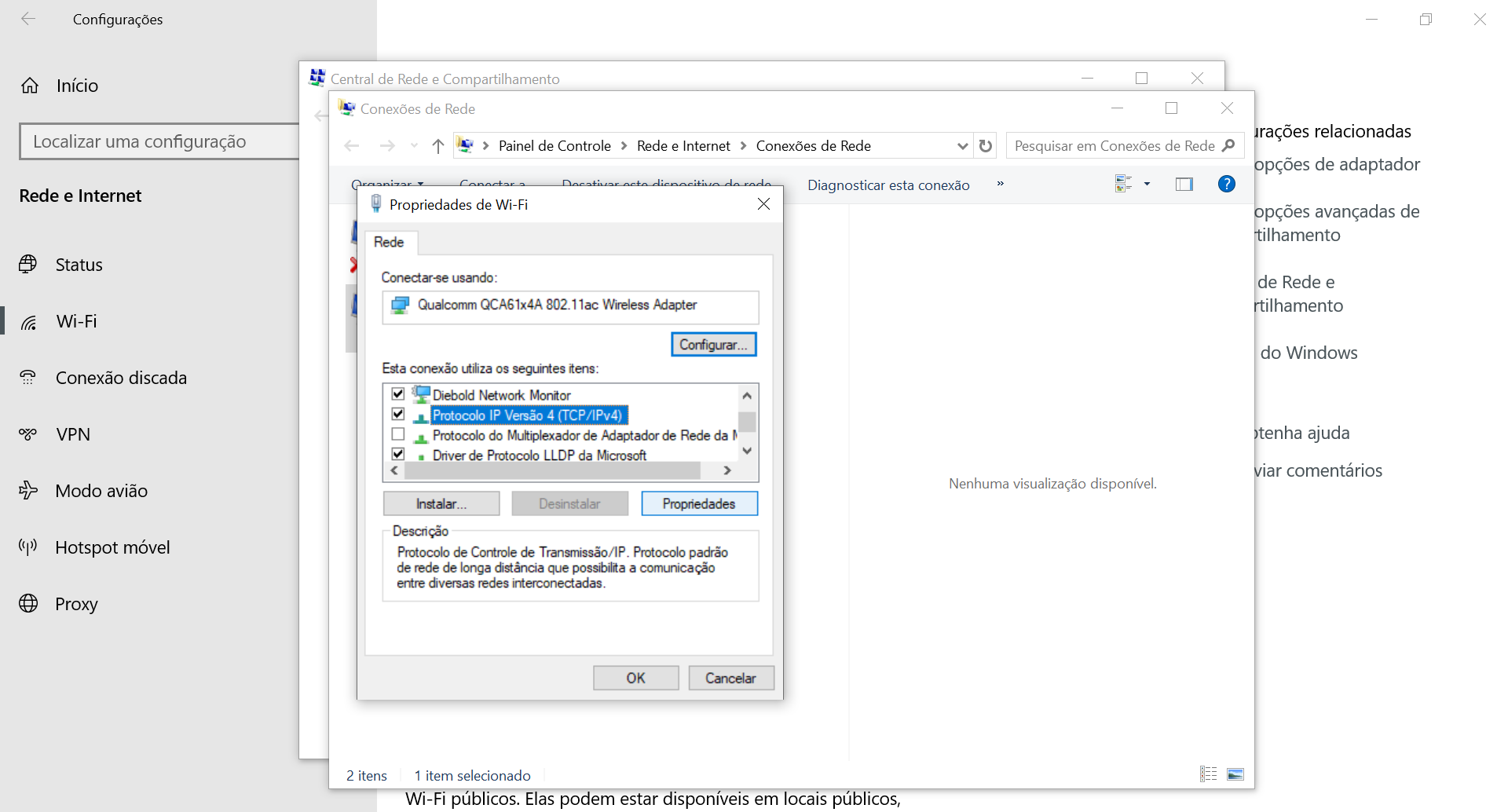Click Conexões de Rede window title icon

(346, 108)
